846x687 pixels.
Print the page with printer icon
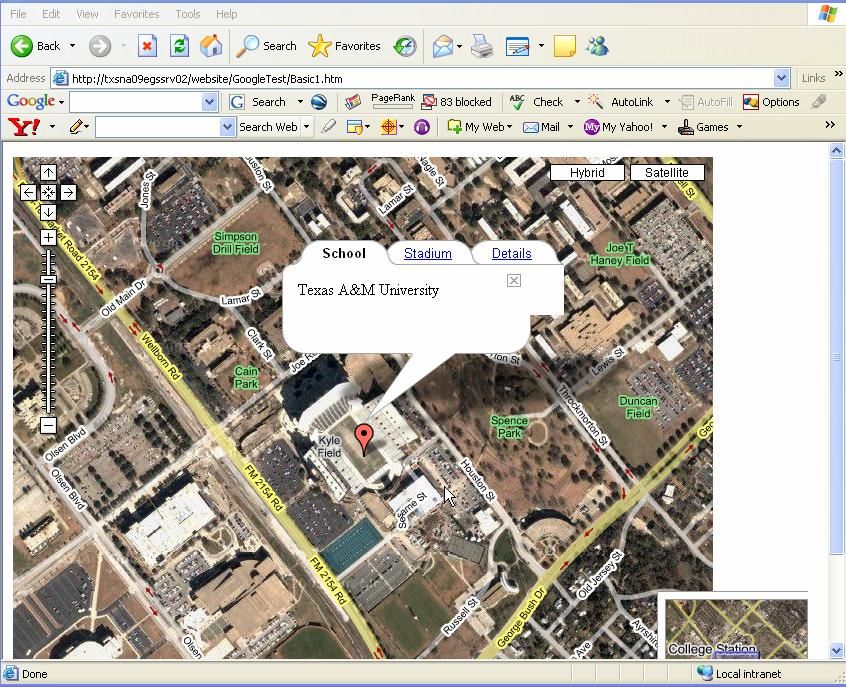point(482,46)
